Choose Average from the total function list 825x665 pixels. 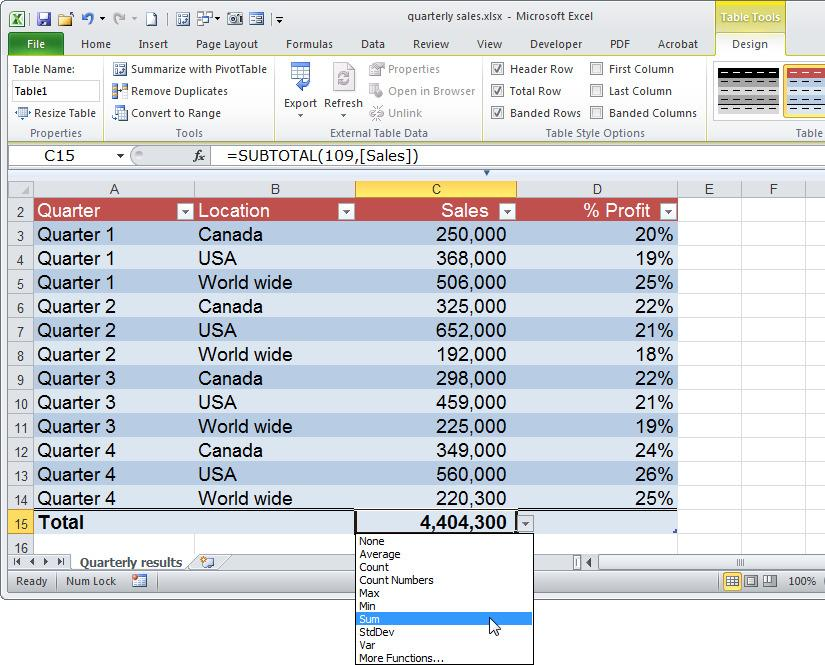(444, 554)
